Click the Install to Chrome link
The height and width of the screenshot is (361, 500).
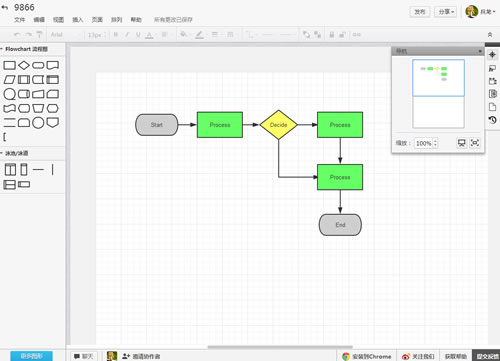click(x=367, y=356)
